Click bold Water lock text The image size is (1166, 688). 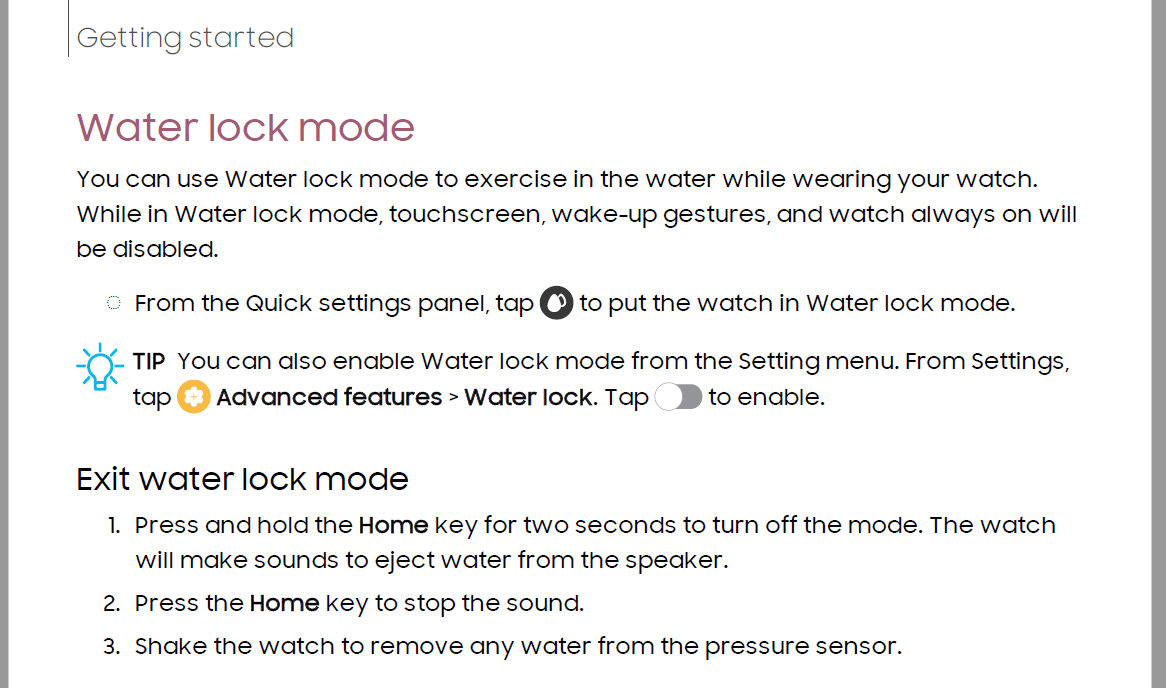(530, 397)
